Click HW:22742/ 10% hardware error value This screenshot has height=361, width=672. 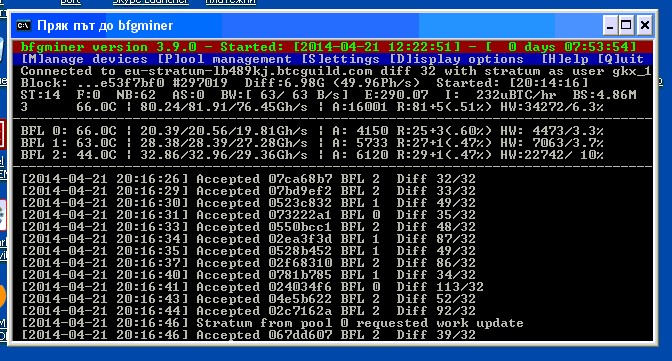point(552,155)
